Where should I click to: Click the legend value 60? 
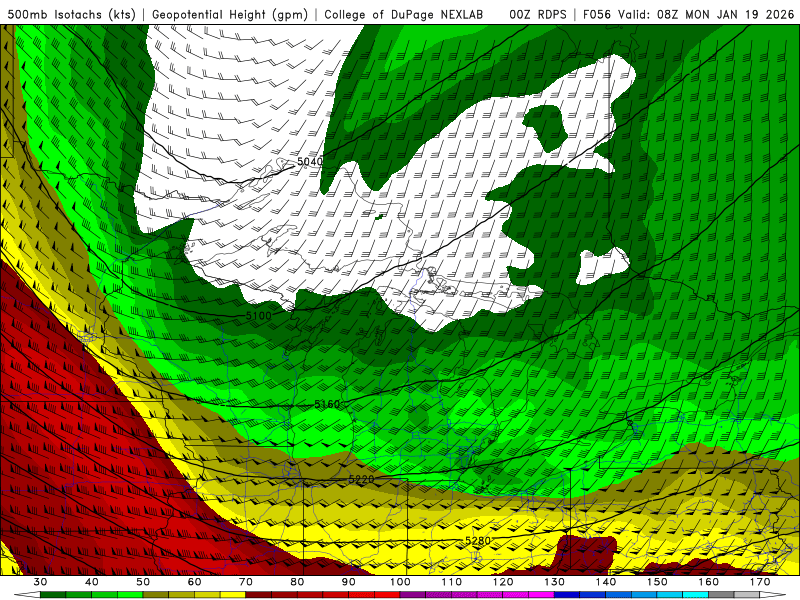click(194, 582)
